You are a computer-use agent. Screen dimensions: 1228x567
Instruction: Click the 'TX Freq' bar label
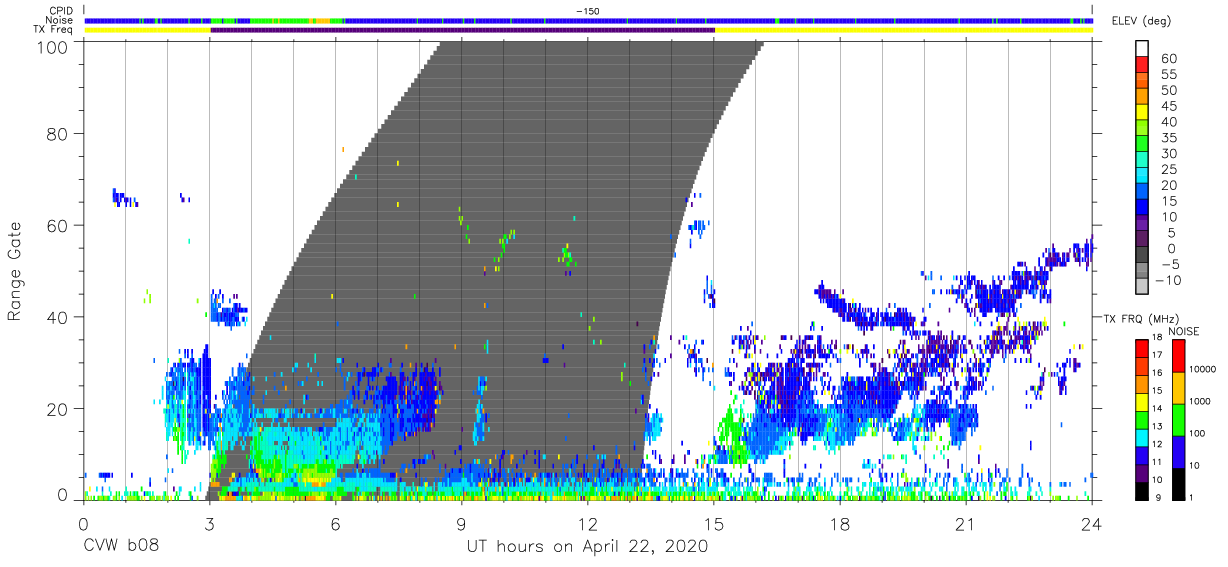pos(53,30)
